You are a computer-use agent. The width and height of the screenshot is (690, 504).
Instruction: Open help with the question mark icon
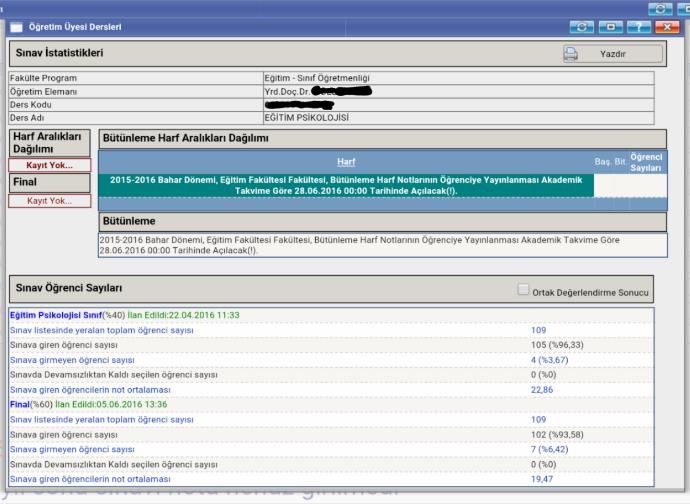click(x=639, y=27)
